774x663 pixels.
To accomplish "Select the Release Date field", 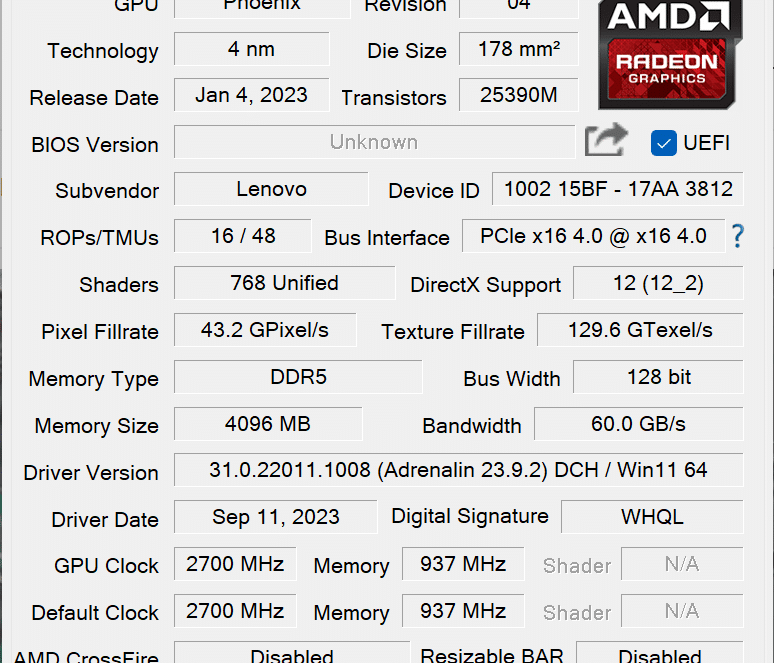I will [x=252, y=95].
